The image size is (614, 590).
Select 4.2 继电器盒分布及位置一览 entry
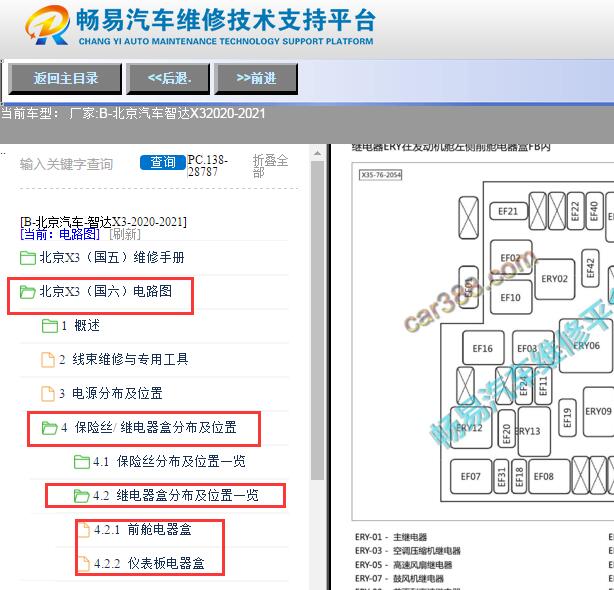tap(176, 496)
